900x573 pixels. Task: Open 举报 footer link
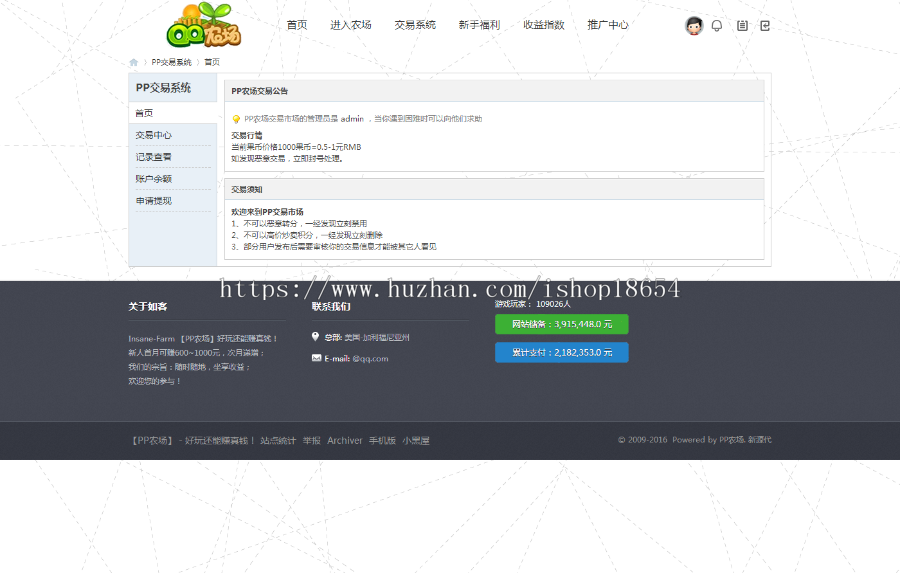(x=312, y=440)
